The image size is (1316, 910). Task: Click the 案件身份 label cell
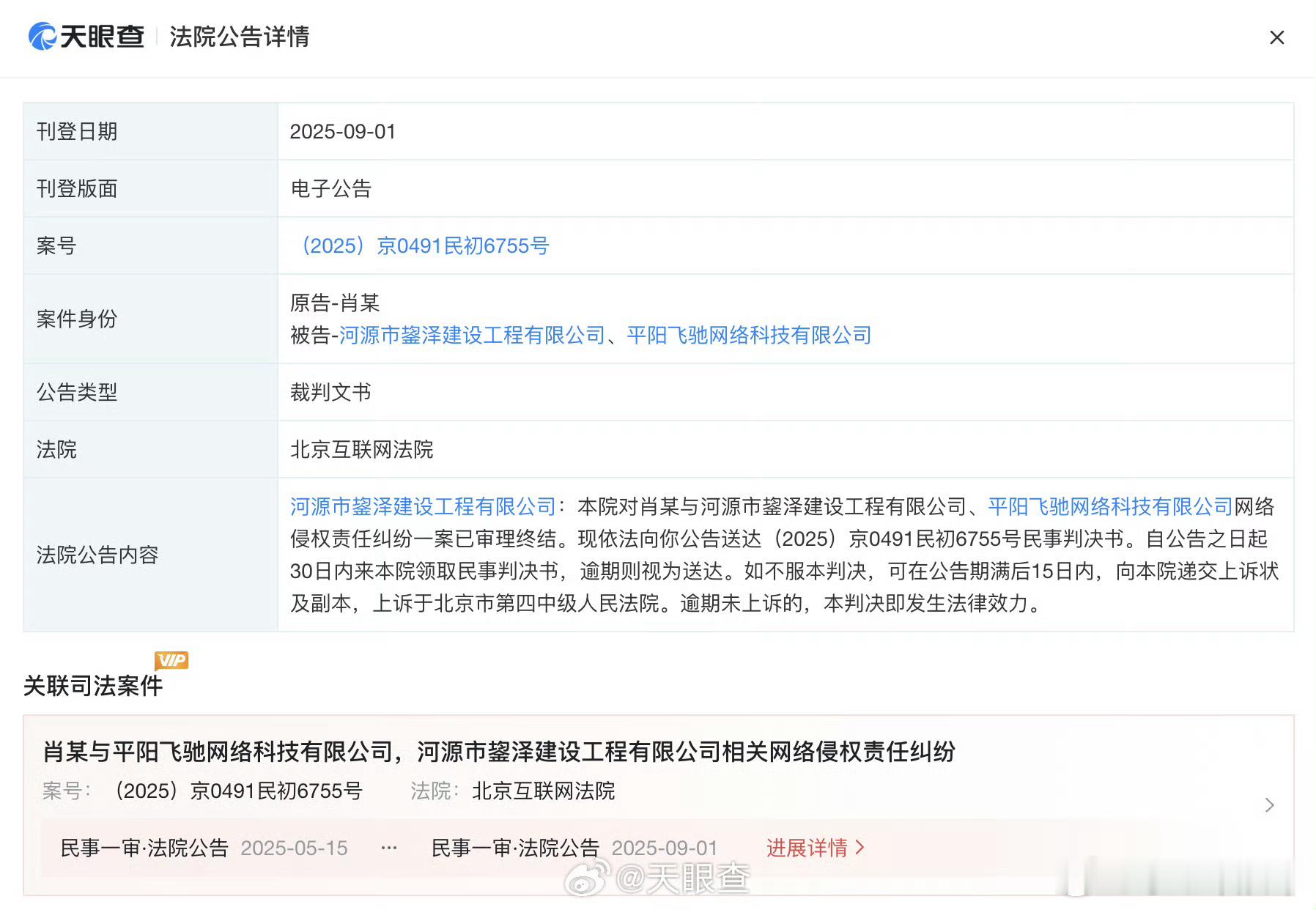tap(150, 319)
